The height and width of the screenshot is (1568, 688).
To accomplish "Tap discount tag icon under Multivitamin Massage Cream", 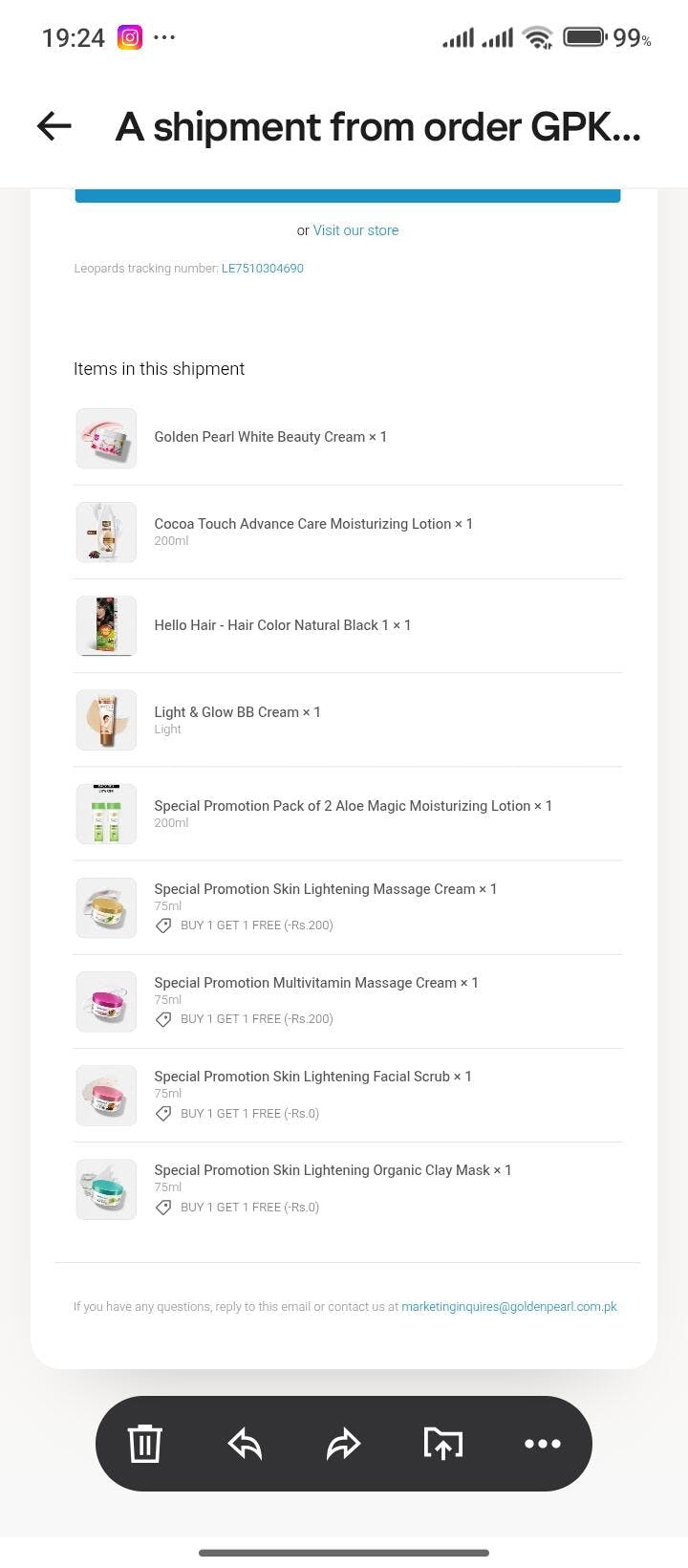I will pyautogui.click(x=163, y=1019).
